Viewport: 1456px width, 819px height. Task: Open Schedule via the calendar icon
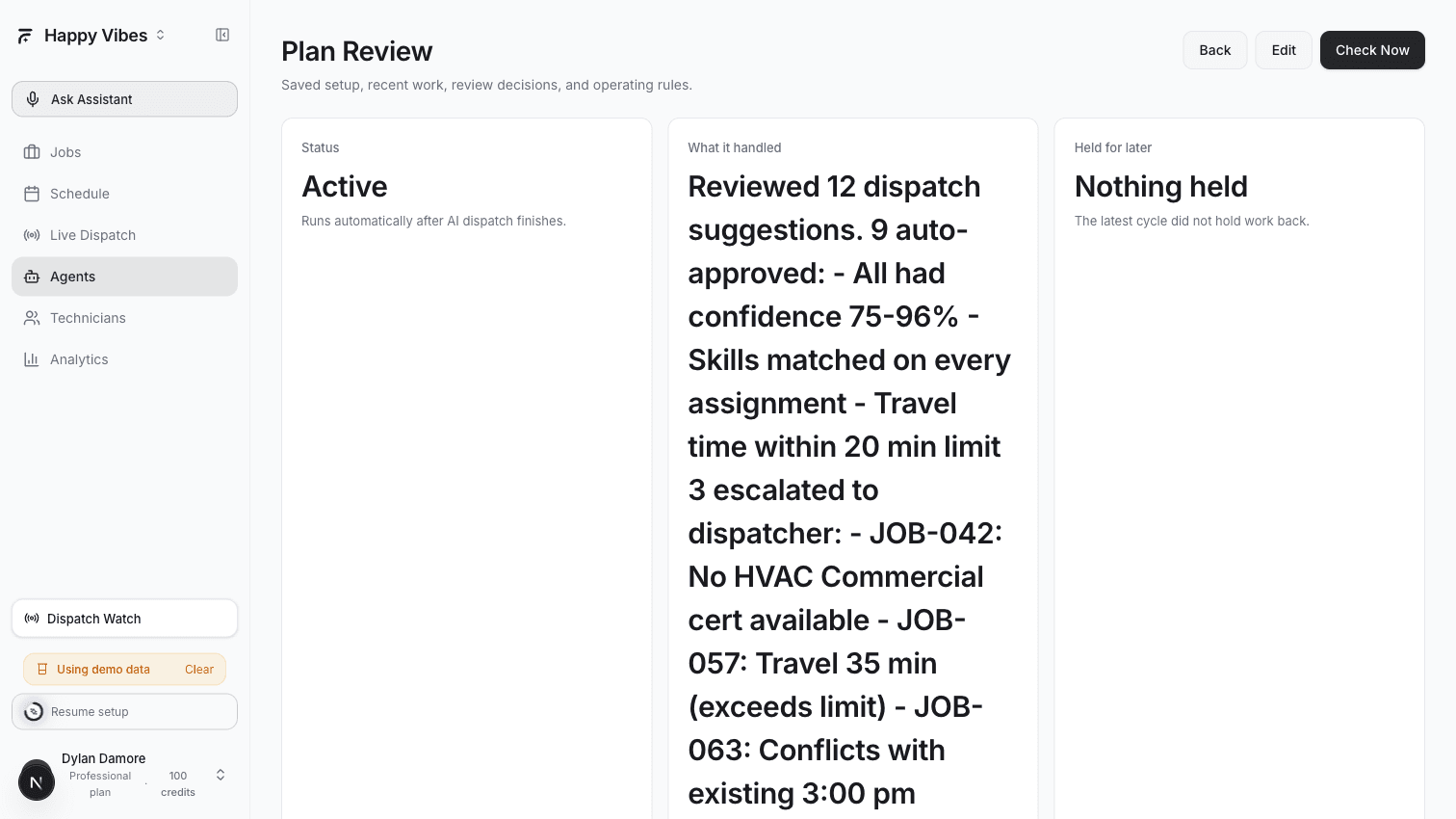[31, 194]
